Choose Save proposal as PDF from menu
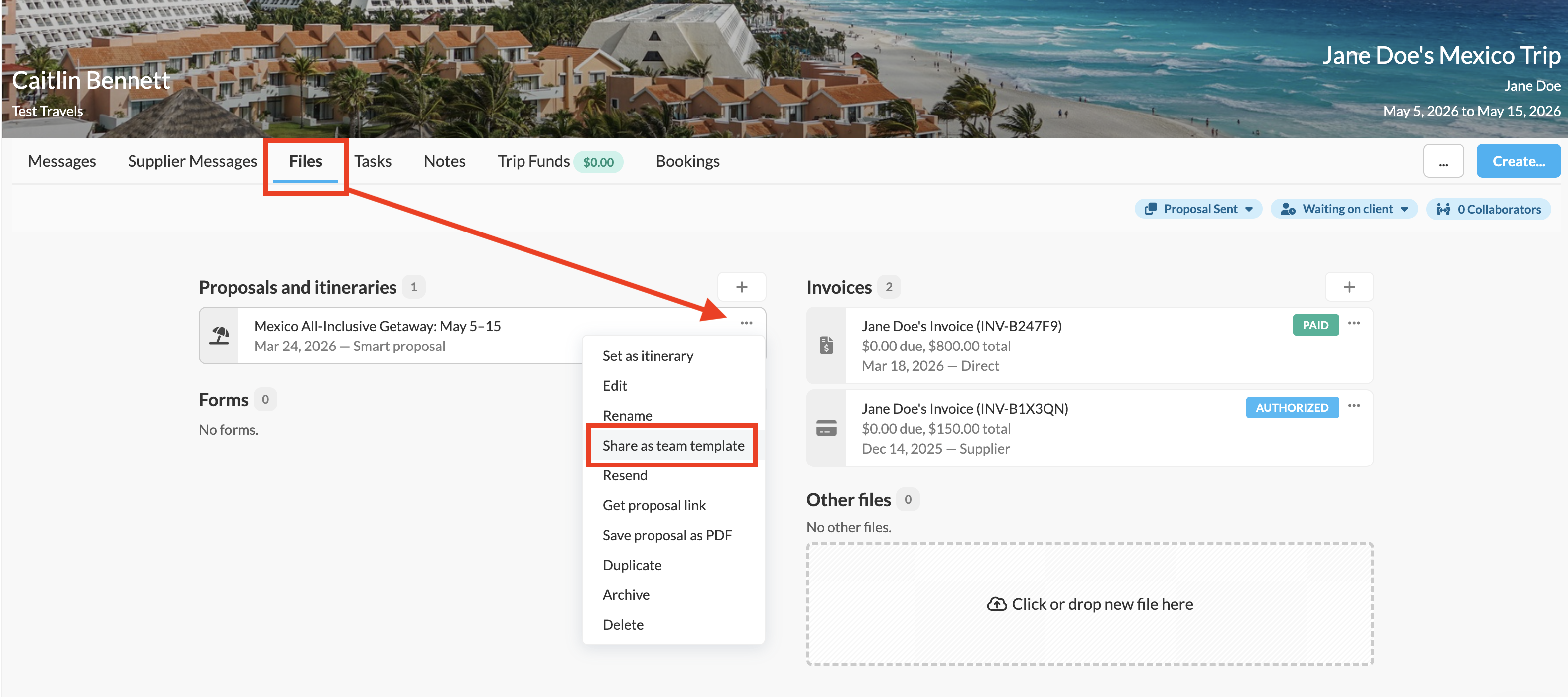This screenshot has height=697, width=1568. click(666, 535)
